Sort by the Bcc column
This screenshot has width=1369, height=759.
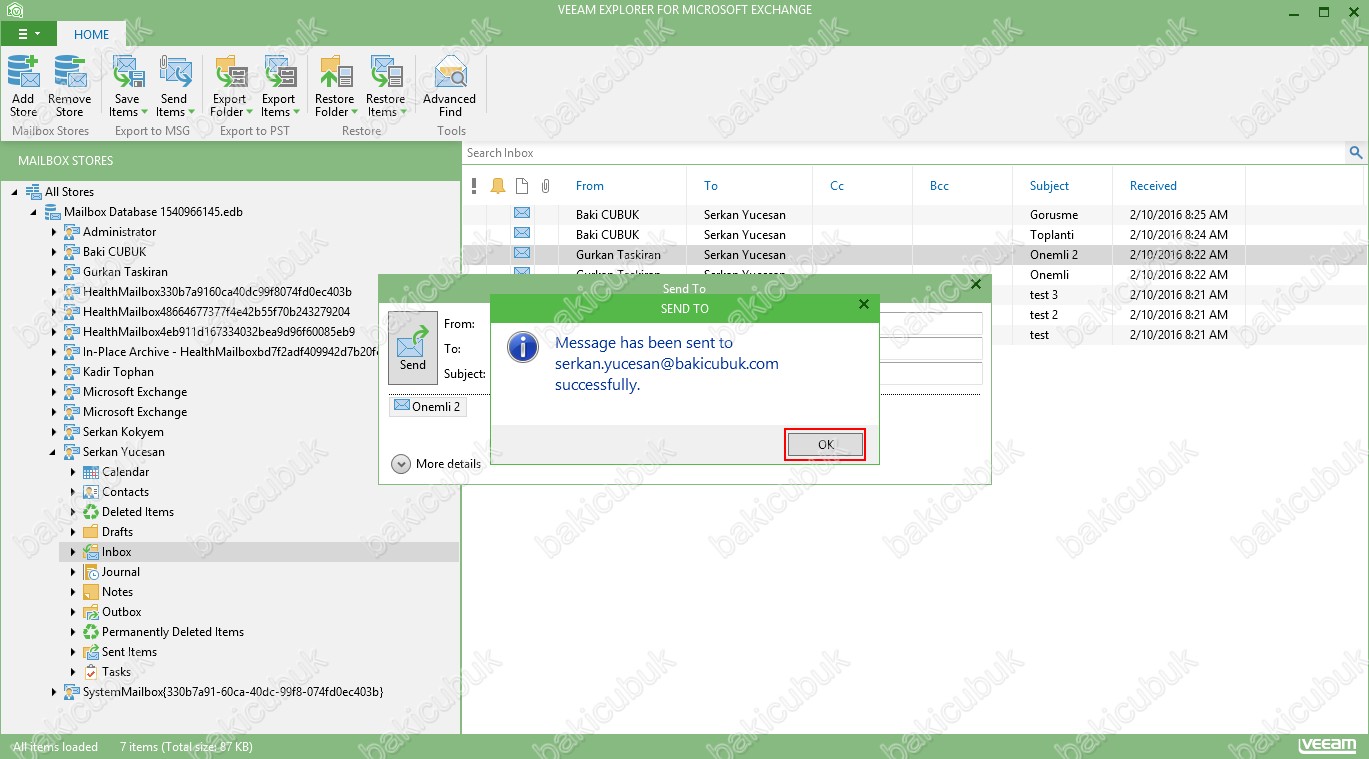pyautogui.click(x=939, y=186)
